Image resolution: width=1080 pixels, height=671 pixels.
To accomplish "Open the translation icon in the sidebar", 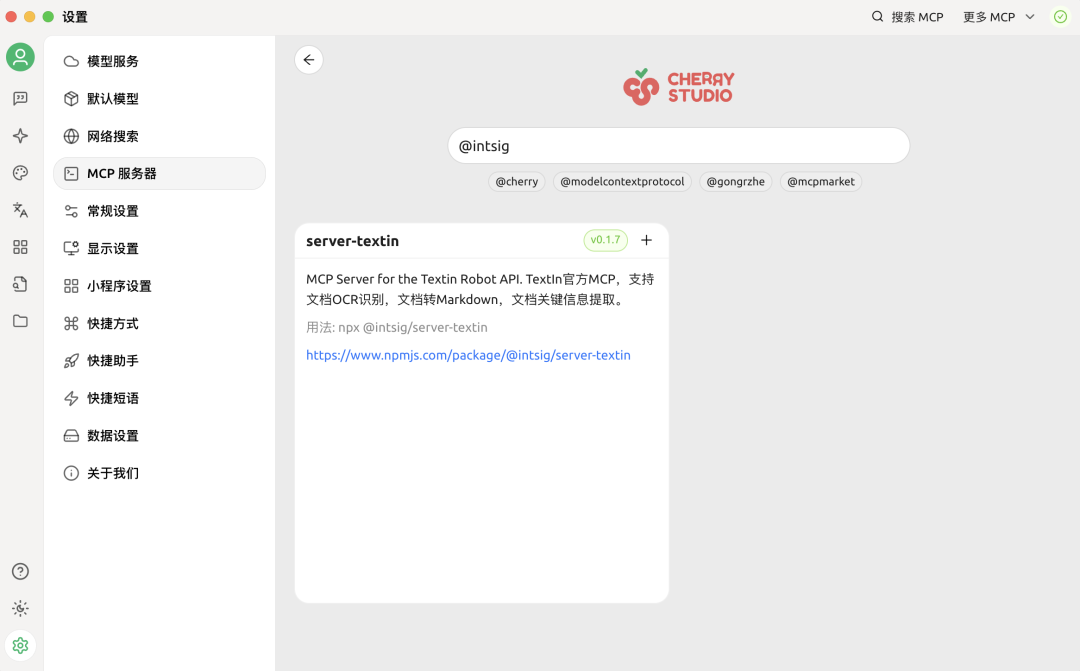I will (20, 209).
